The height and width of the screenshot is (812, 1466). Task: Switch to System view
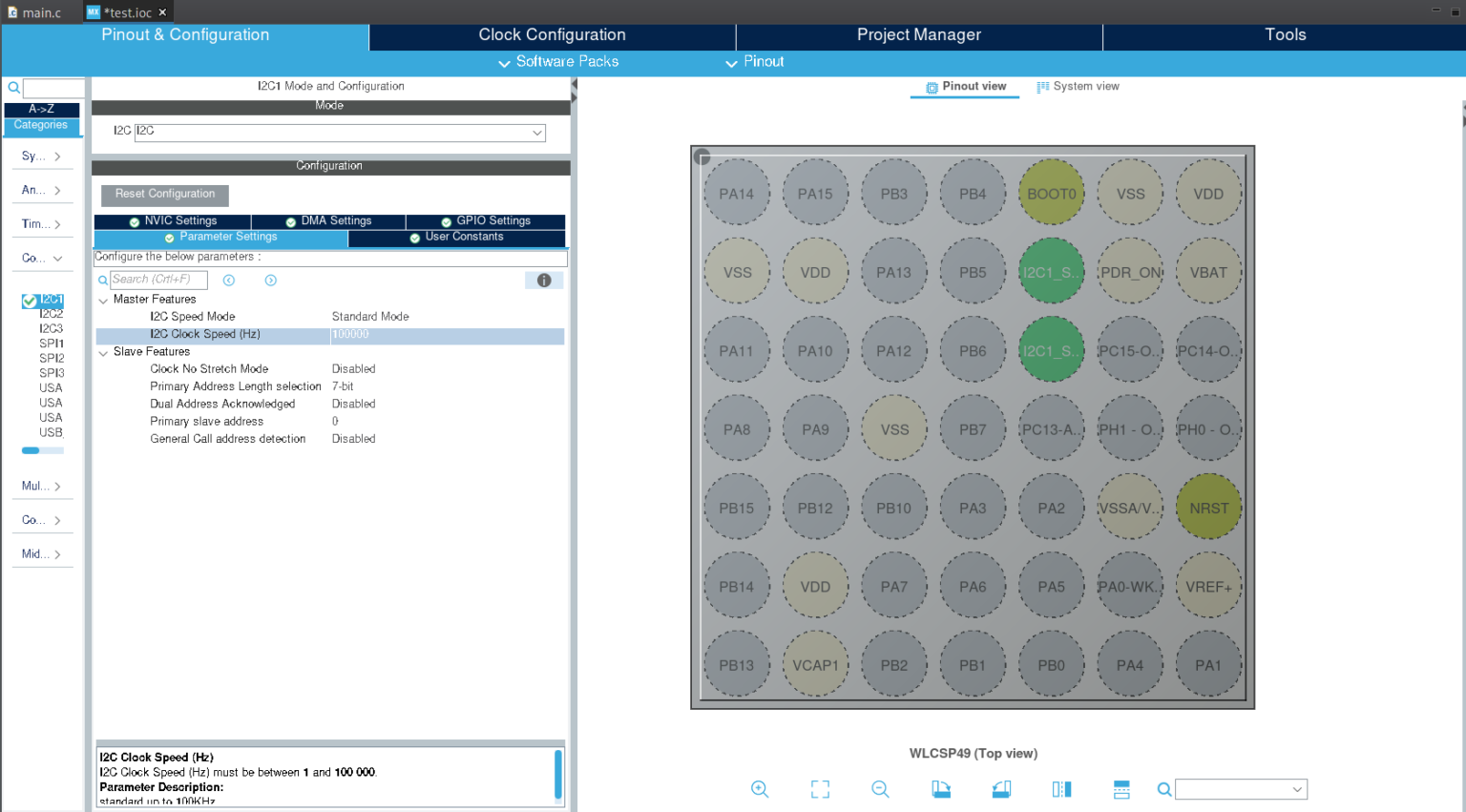click(1078, 87)
